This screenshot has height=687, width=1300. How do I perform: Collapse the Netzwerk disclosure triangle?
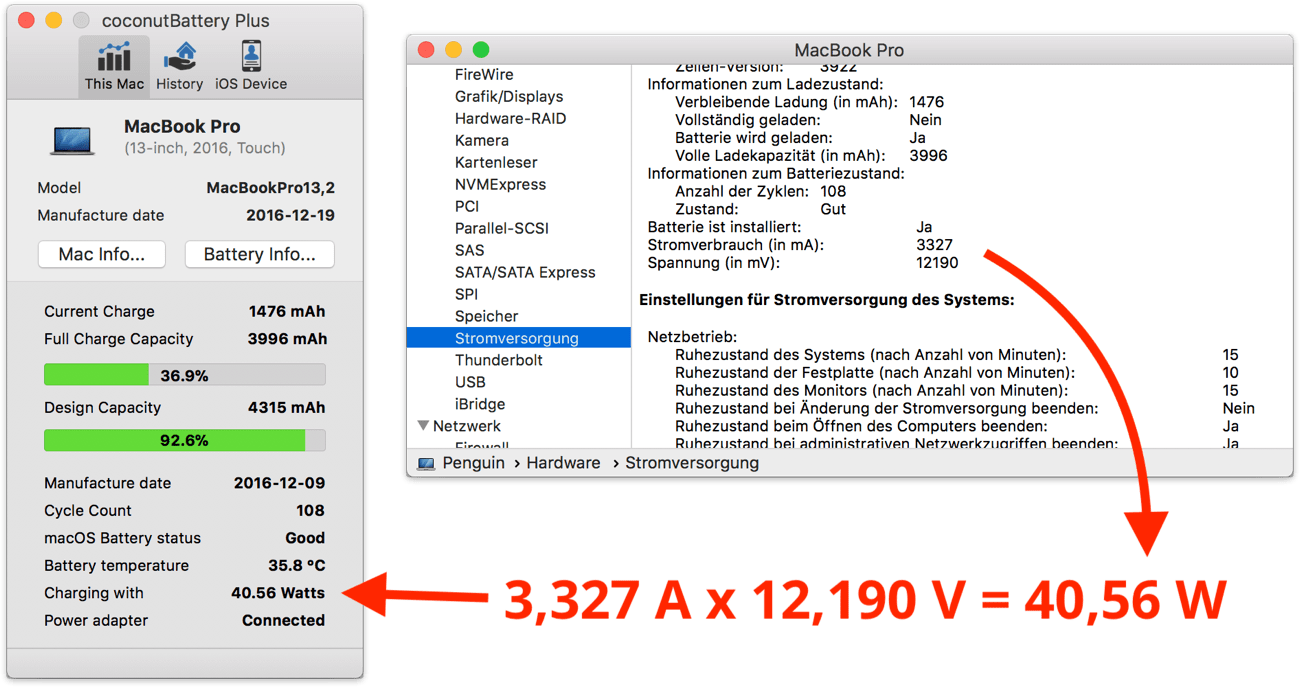click(x=423, y=426)
